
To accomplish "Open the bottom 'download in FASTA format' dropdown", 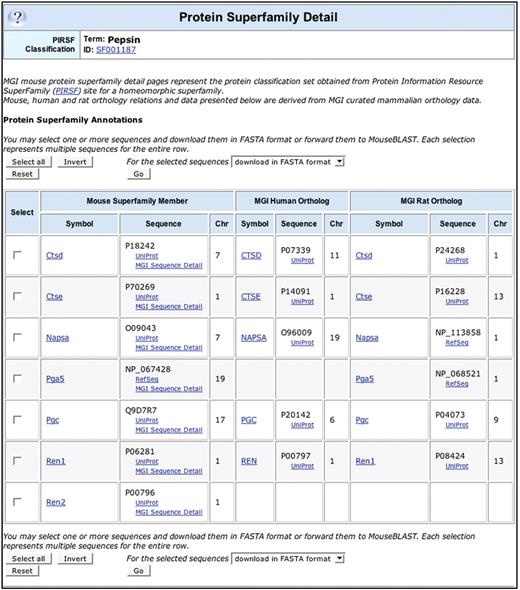I will click(288, 559).
